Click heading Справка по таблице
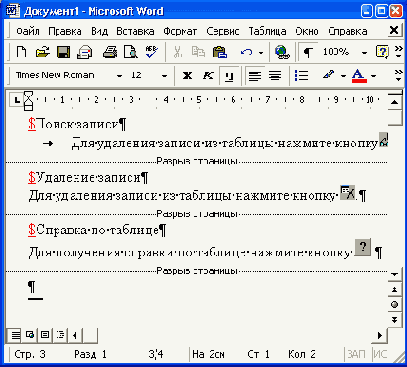407x367 pixels. (97, 230)
